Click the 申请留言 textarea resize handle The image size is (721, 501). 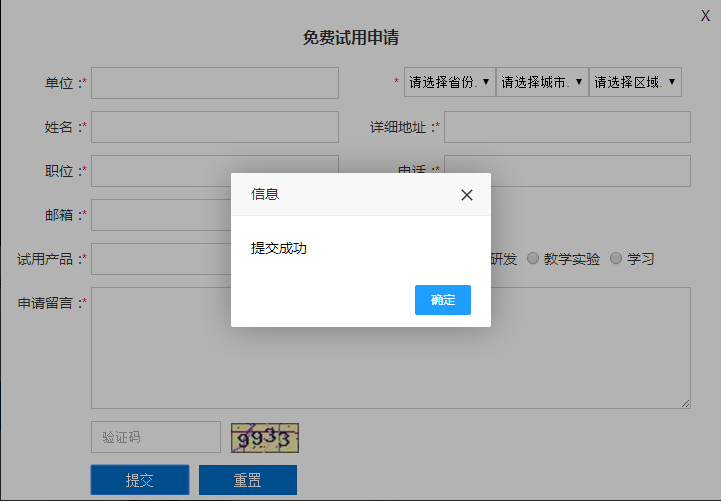[686, 404]
